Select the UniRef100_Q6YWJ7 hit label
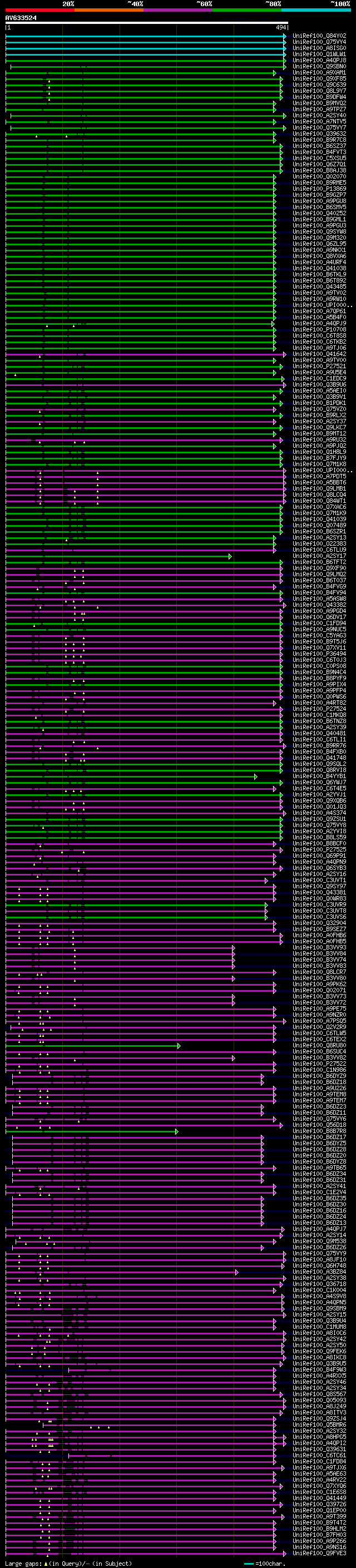The height and width of the screenshot is (1568, 356). 319,782
